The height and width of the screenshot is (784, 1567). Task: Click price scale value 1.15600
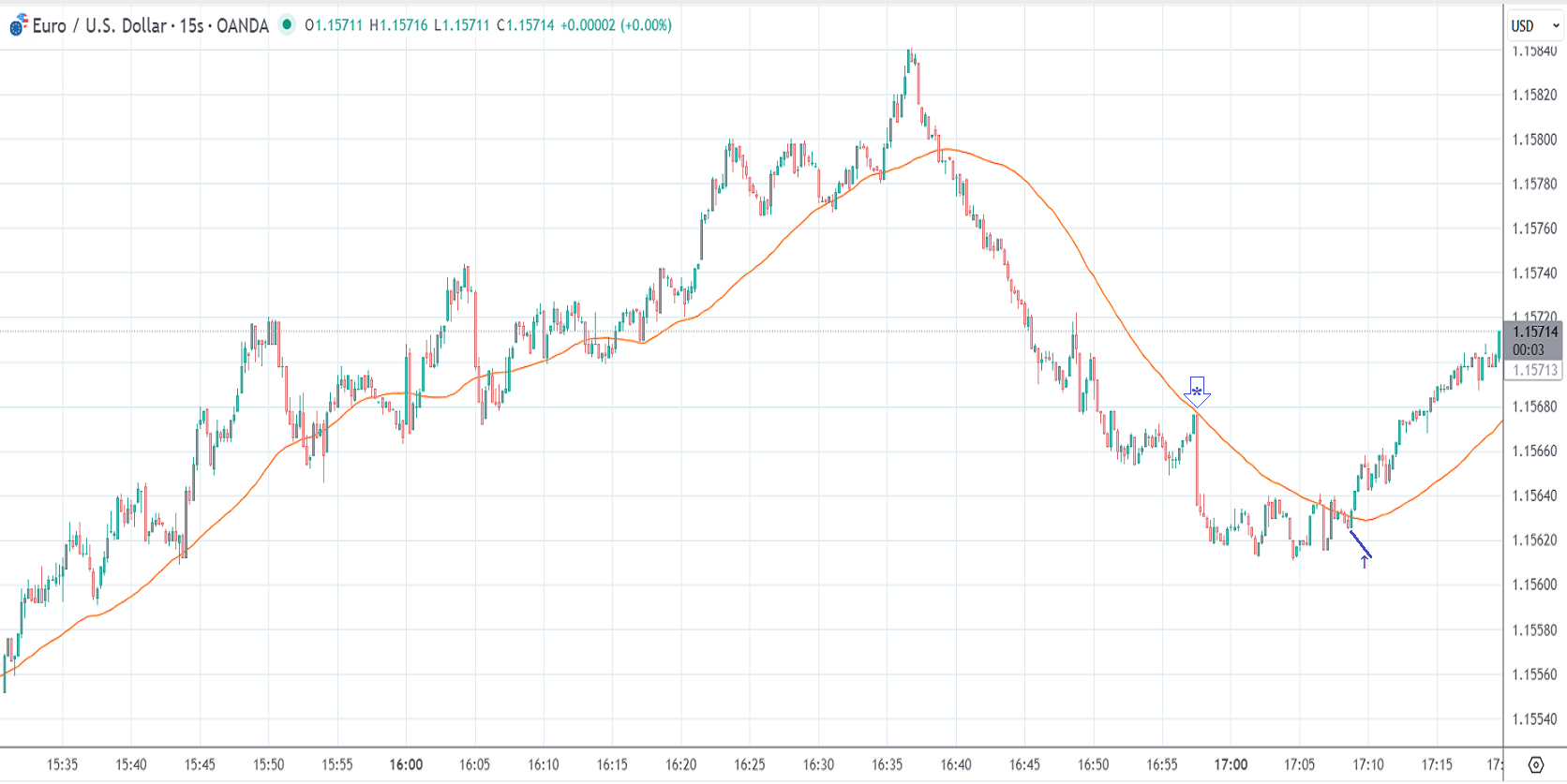[x=1534, y=584]
